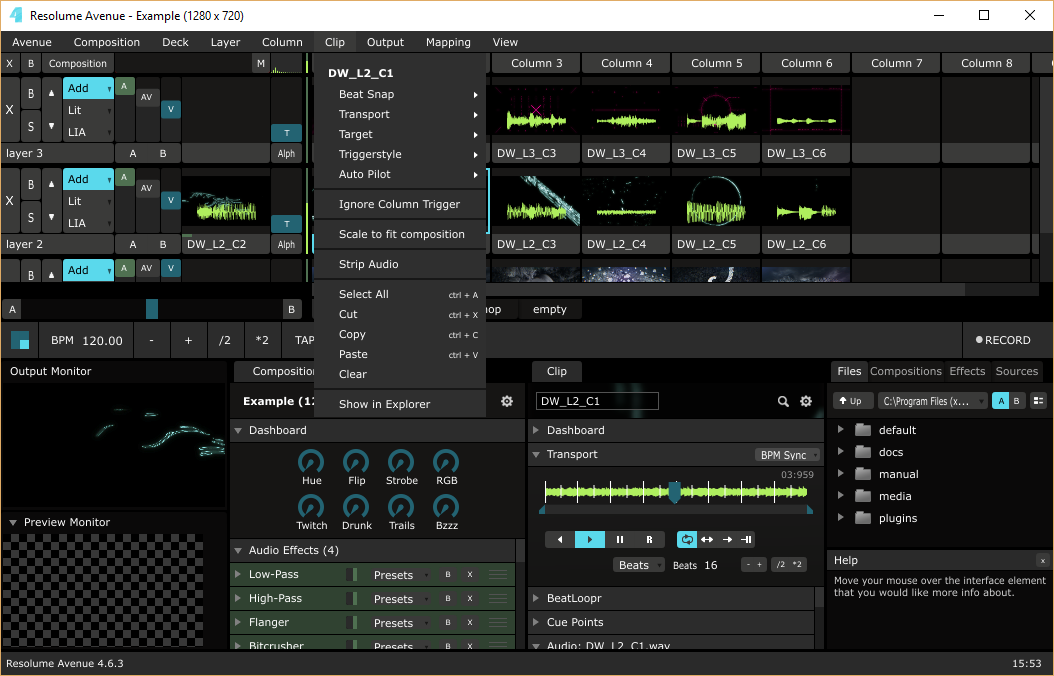The width and height of the screenshot is (1054, 676).
Task: Open composition settings gear icon
Action: (507, 401)
